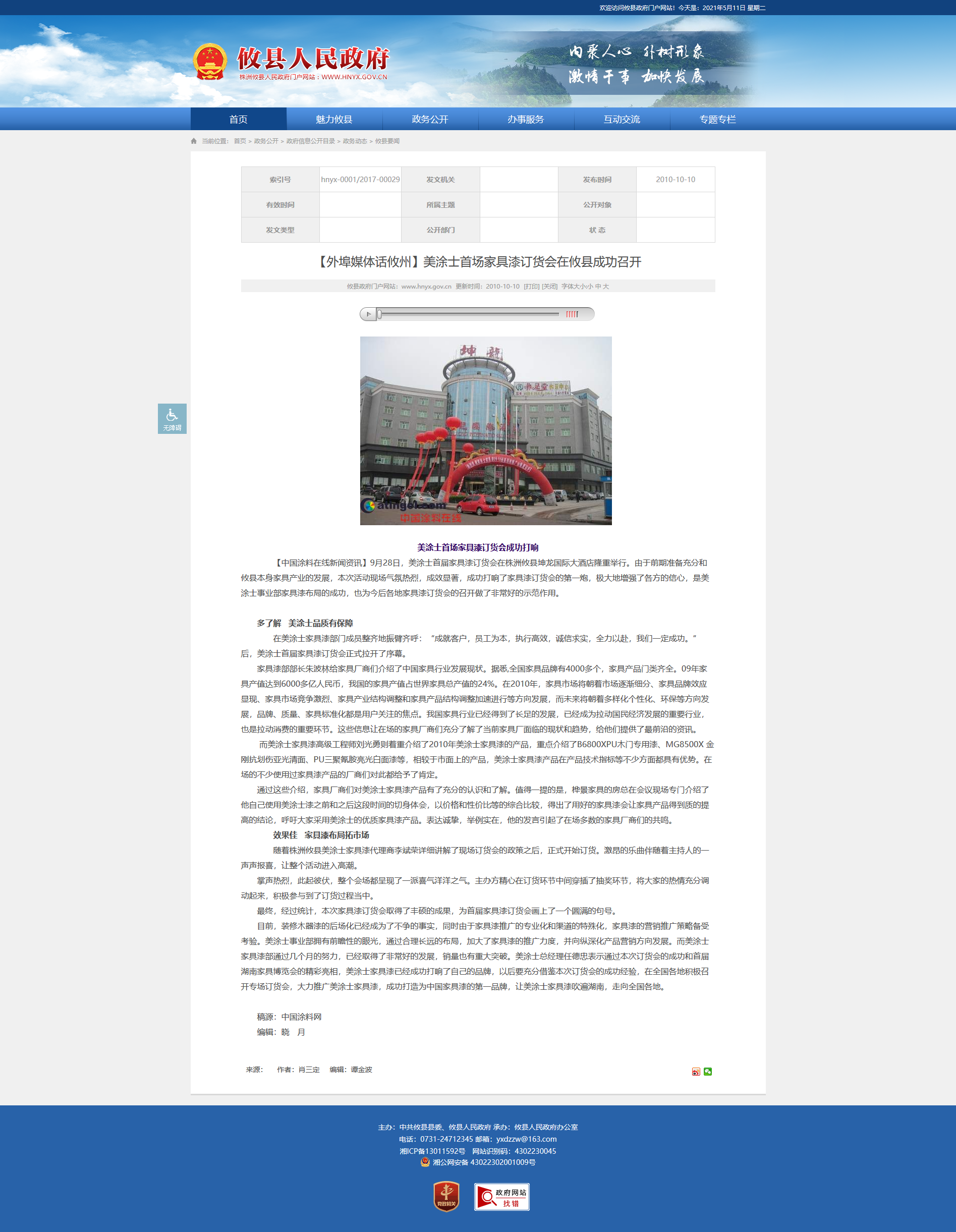The height and width of the screenshot is (1232, 956).
Task: Go to 攸县要闻 in breadcrumb
Action: (x=387, y=141)
